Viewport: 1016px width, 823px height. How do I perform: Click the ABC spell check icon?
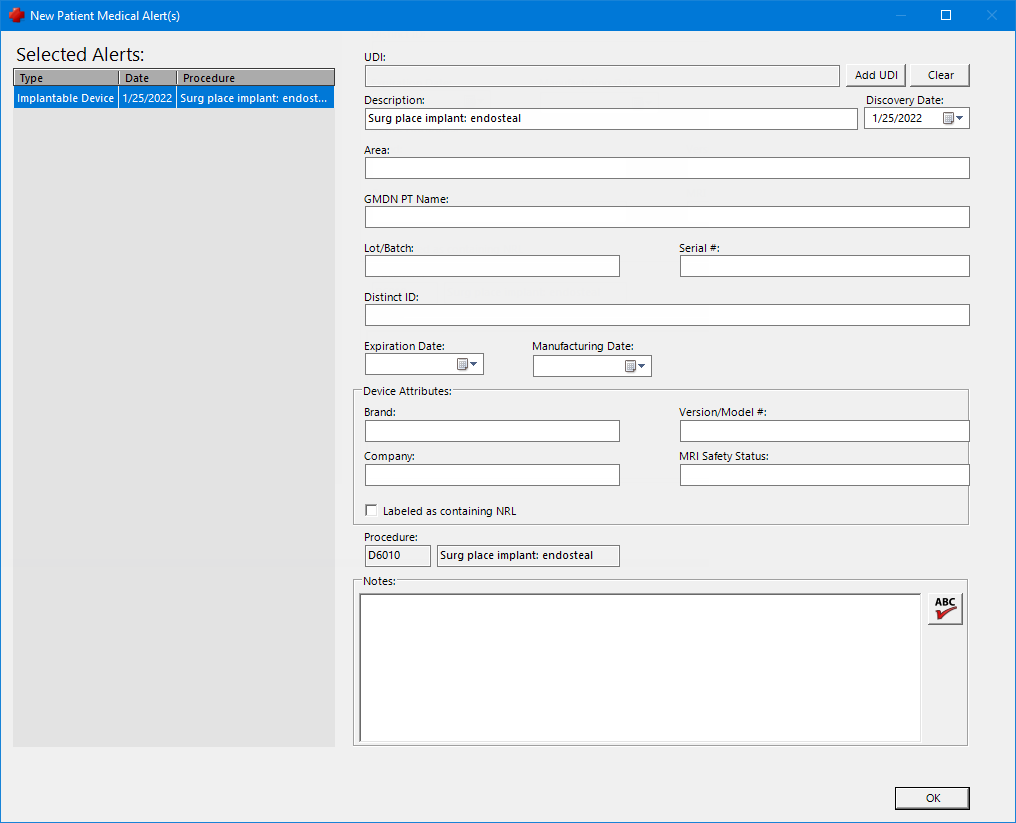pyautogui.click(x=945, y=608)
